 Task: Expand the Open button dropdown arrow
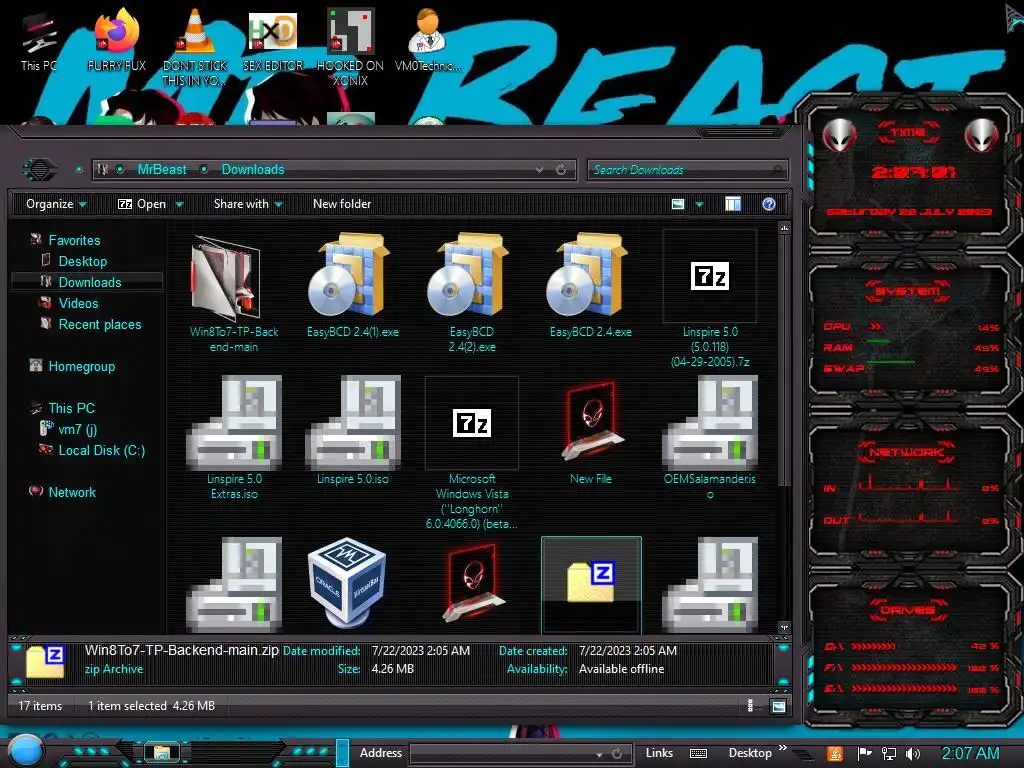coord(179,204)
